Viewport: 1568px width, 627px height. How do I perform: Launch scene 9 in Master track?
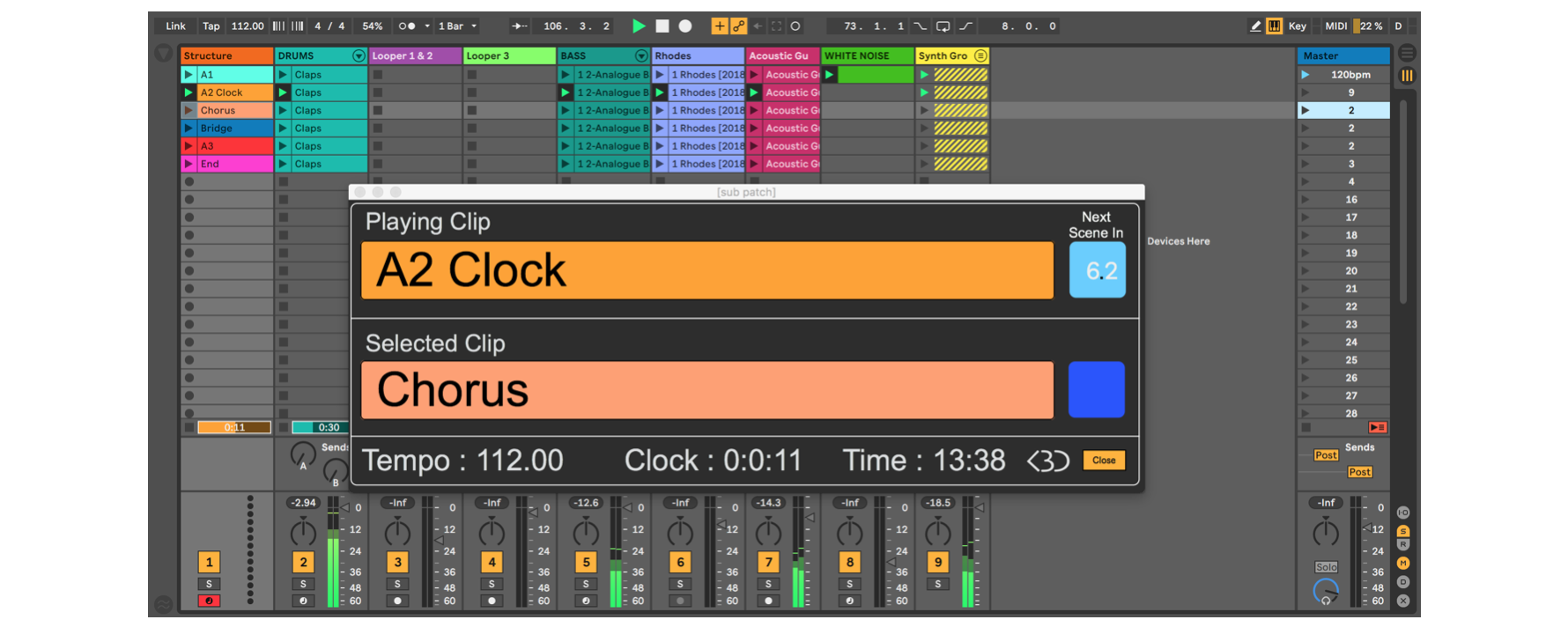tap(1305, 92)
